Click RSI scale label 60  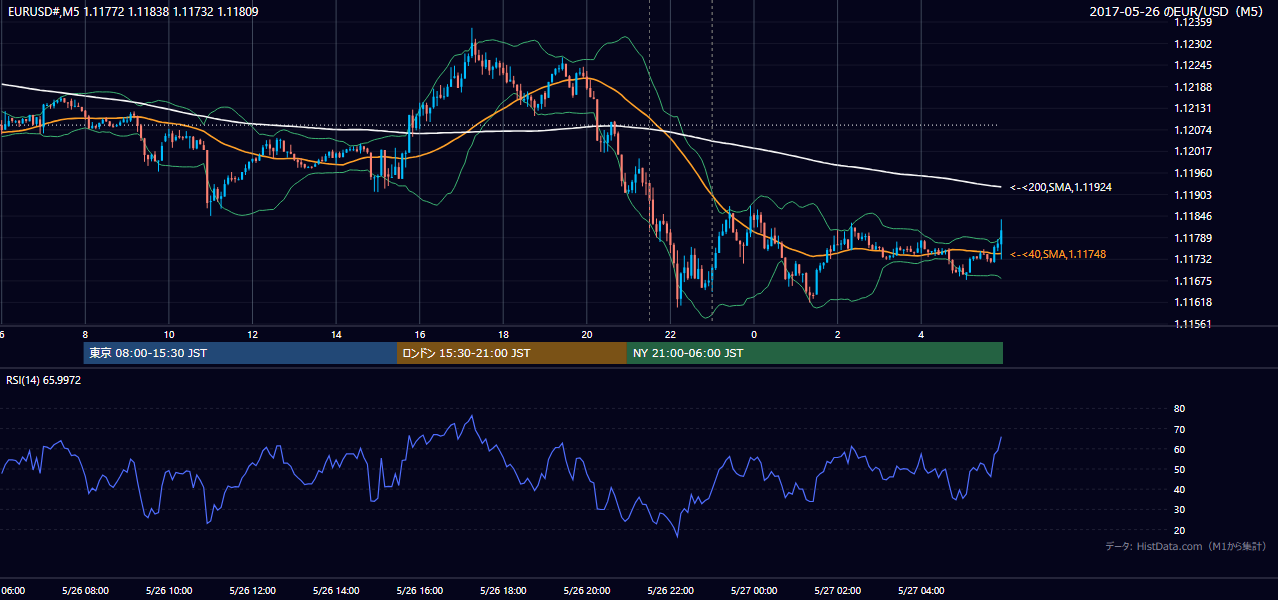pos(1179,450)
